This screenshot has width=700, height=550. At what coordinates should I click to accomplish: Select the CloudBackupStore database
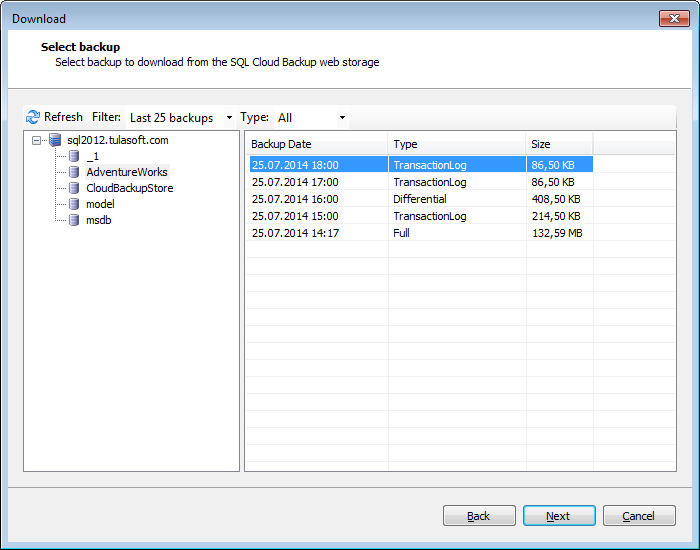click(x=129, y=188)
